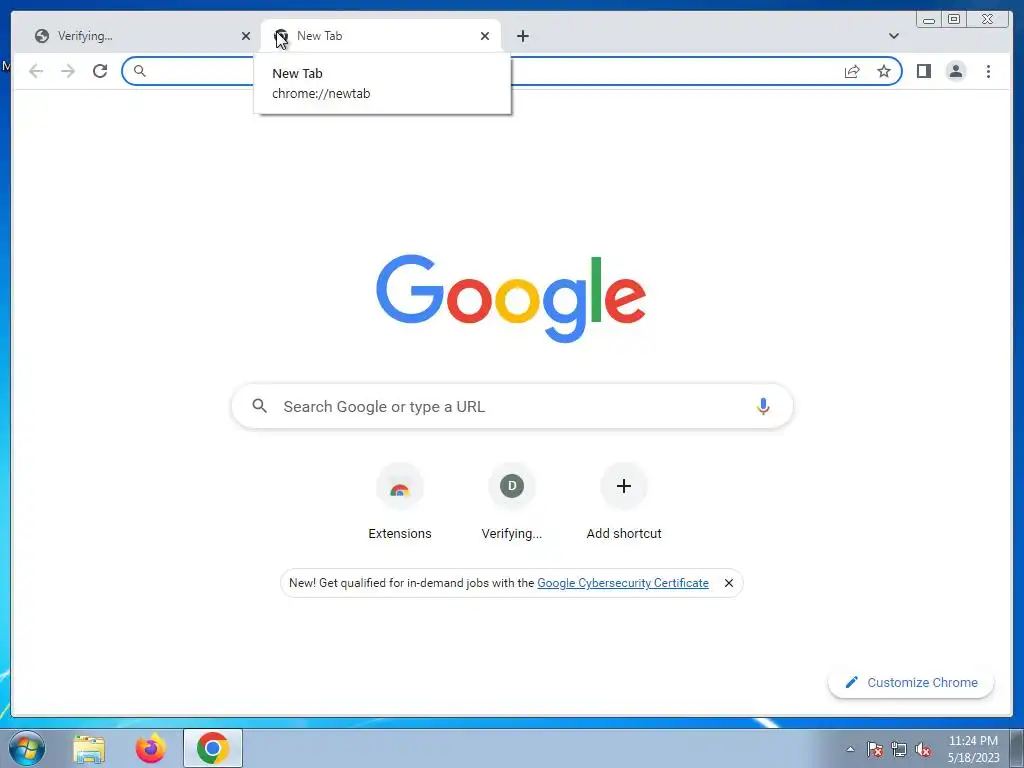Click the Google logo
Screen dimensions: 1024x768
[x=511, y=298]
